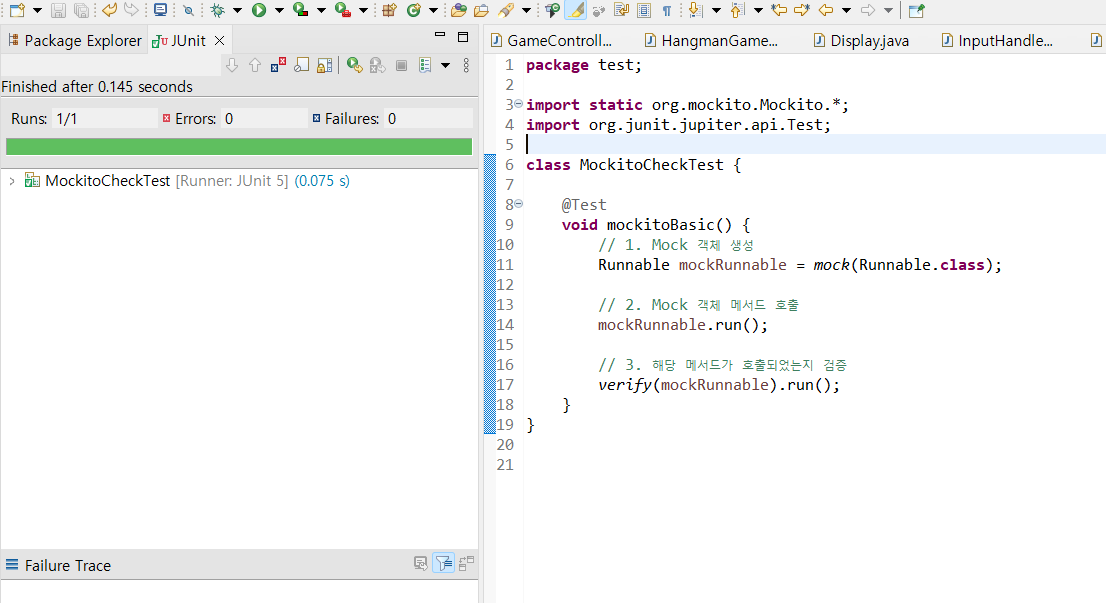Click the Compare Actual With Expected icon
Viewport: 1106px width, 603px height.
pos(466,563)
